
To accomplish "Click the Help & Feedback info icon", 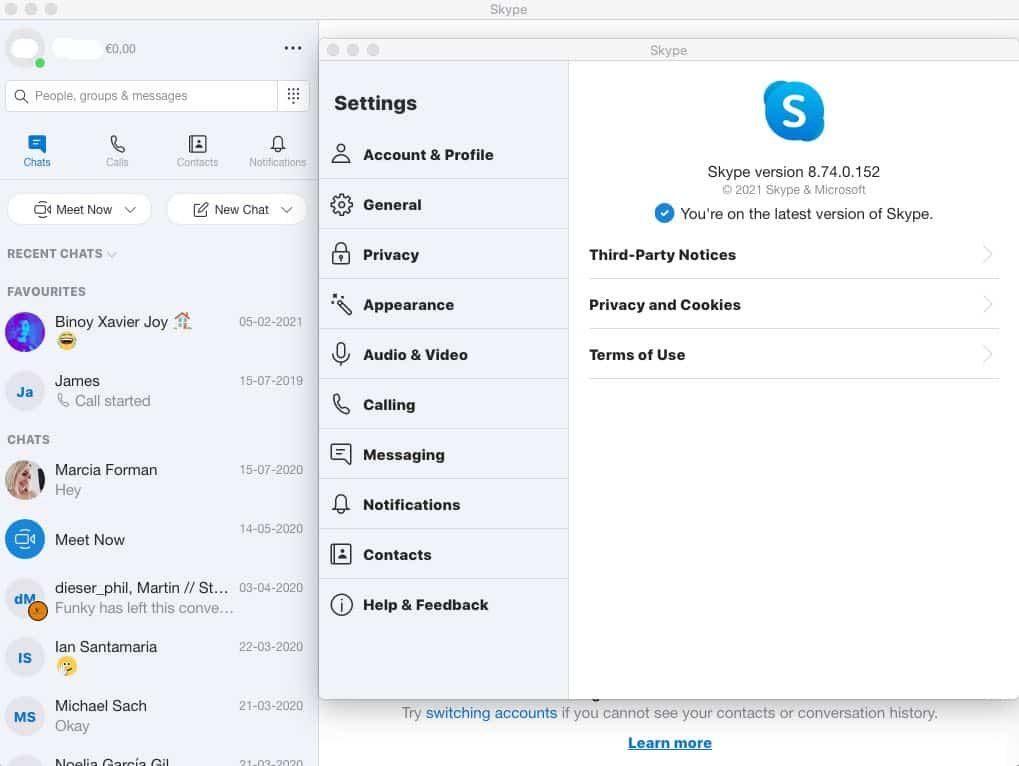I will point(341,604).
